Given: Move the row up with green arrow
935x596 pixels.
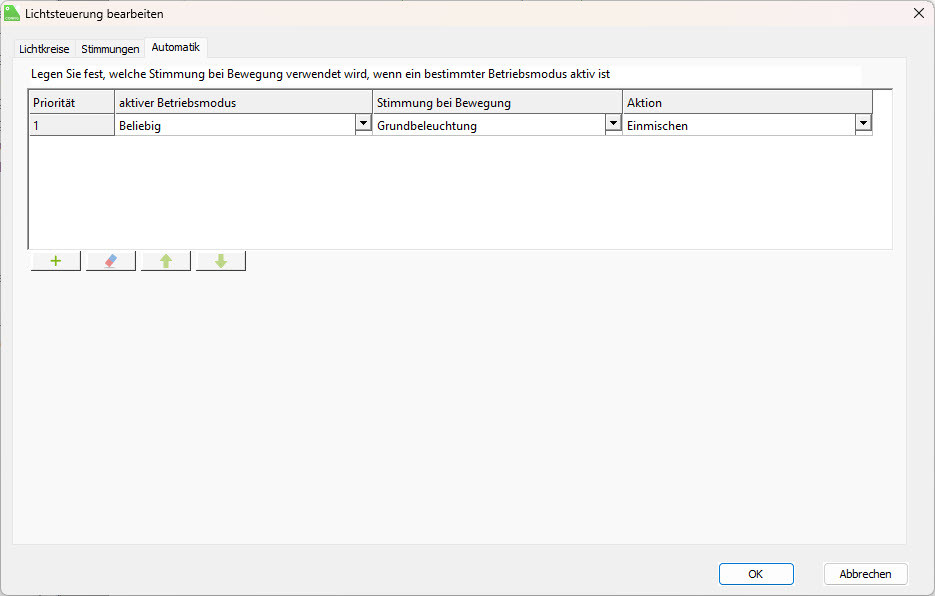Looking at the screenshot, I should point(166,261).
